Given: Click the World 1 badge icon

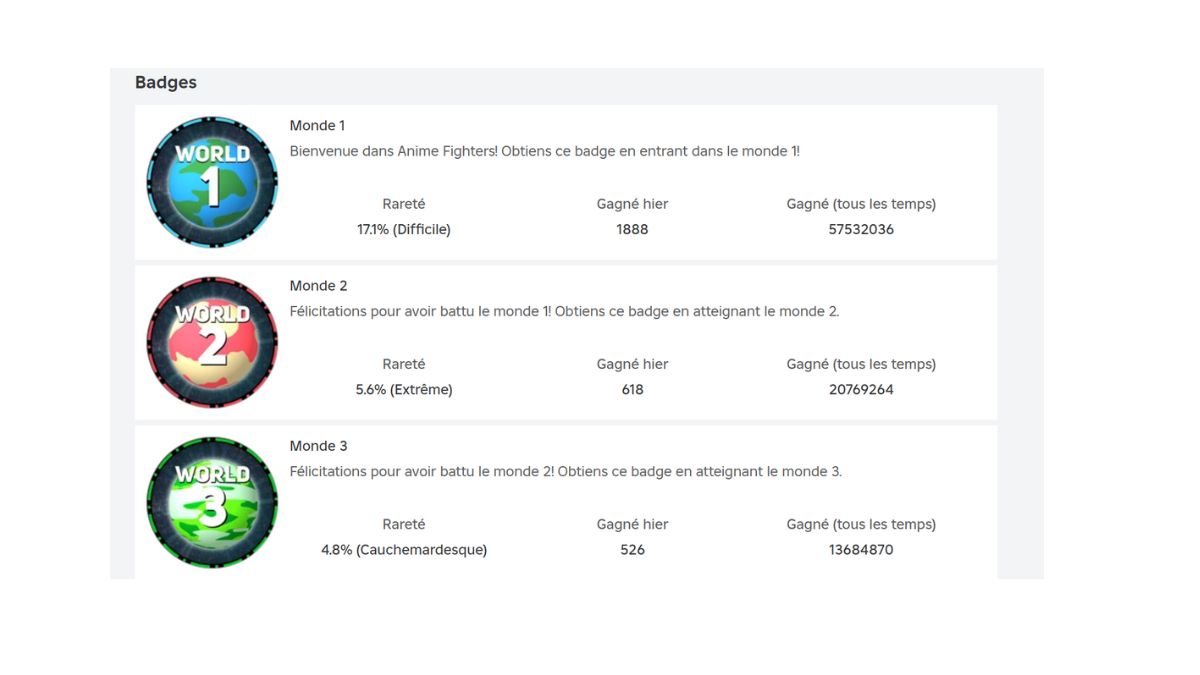Looking at the screenshot, I should coord(212,182).
